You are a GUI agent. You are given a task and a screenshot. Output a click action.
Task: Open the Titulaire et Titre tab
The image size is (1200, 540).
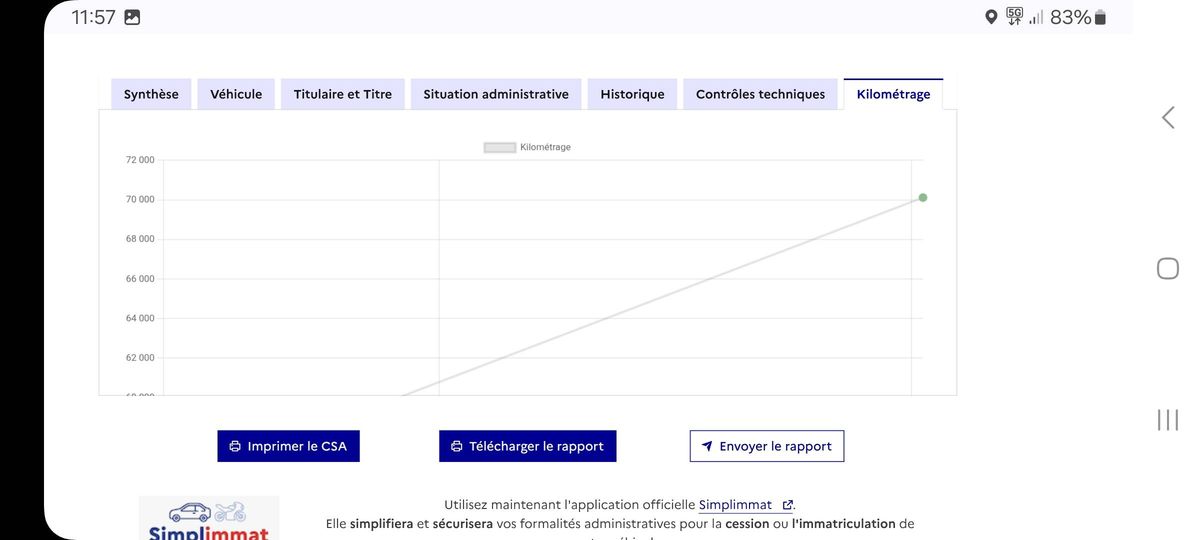(x=343, y=94)
